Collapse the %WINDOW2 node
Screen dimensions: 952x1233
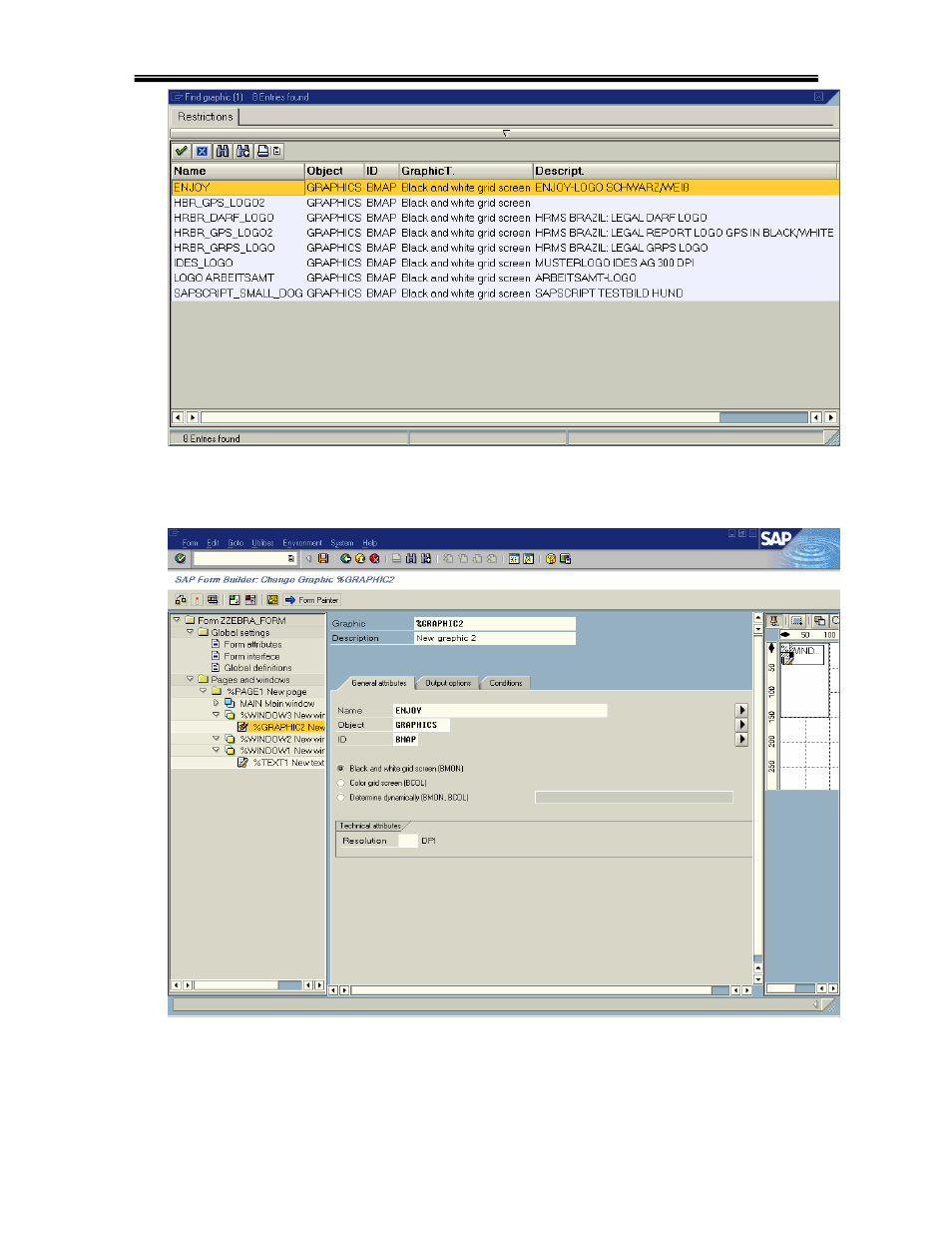216,739
